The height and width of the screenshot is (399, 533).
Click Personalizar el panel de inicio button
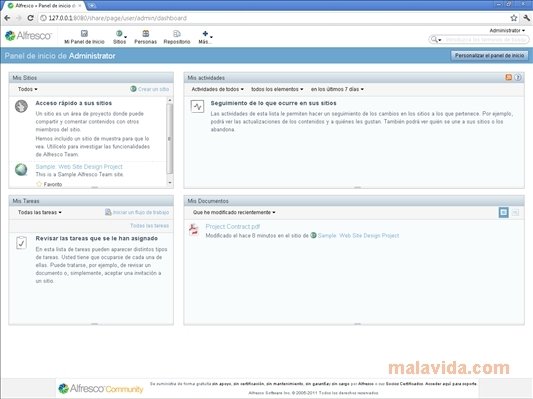[489, 55]
